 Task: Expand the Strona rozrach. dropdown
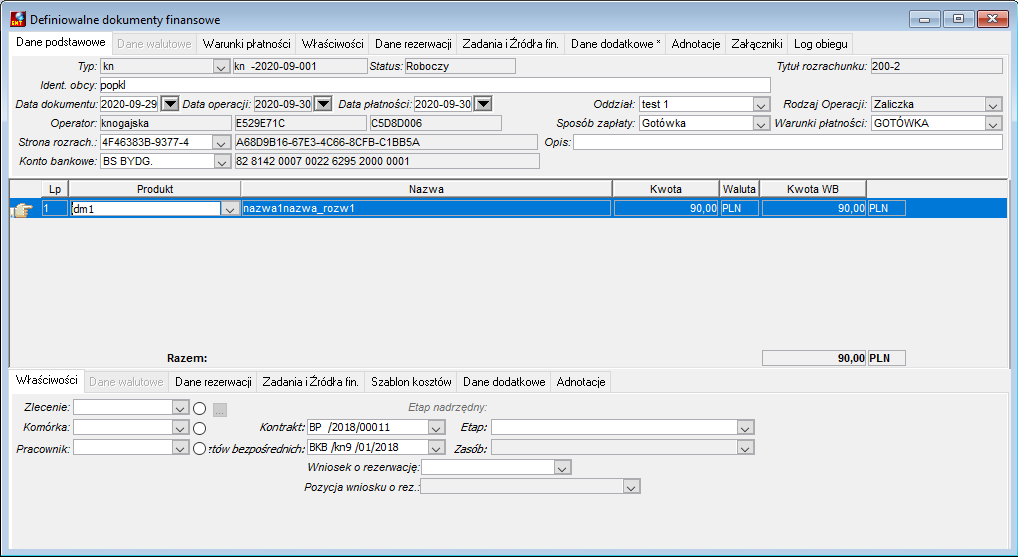(221, 143)
